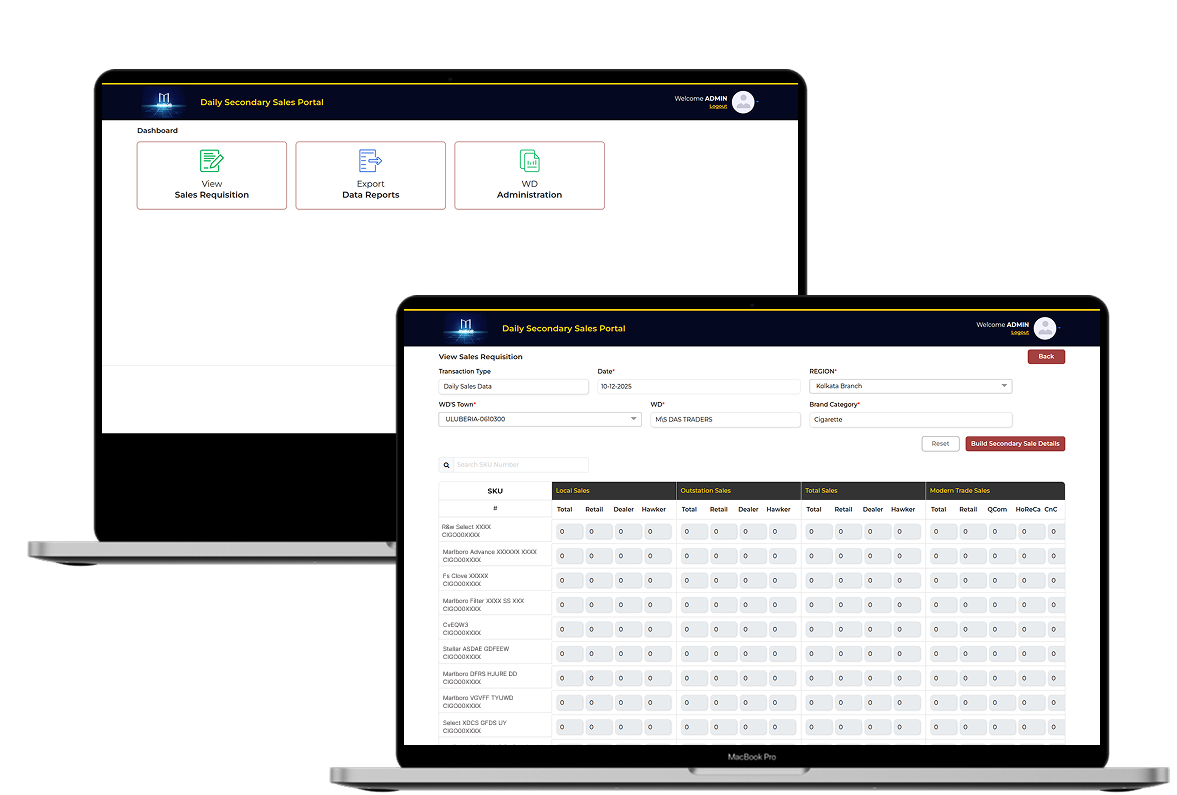The image size is (1177, 795).
Task: Click the Outstation Sales column group header
Action: point(739,491)
